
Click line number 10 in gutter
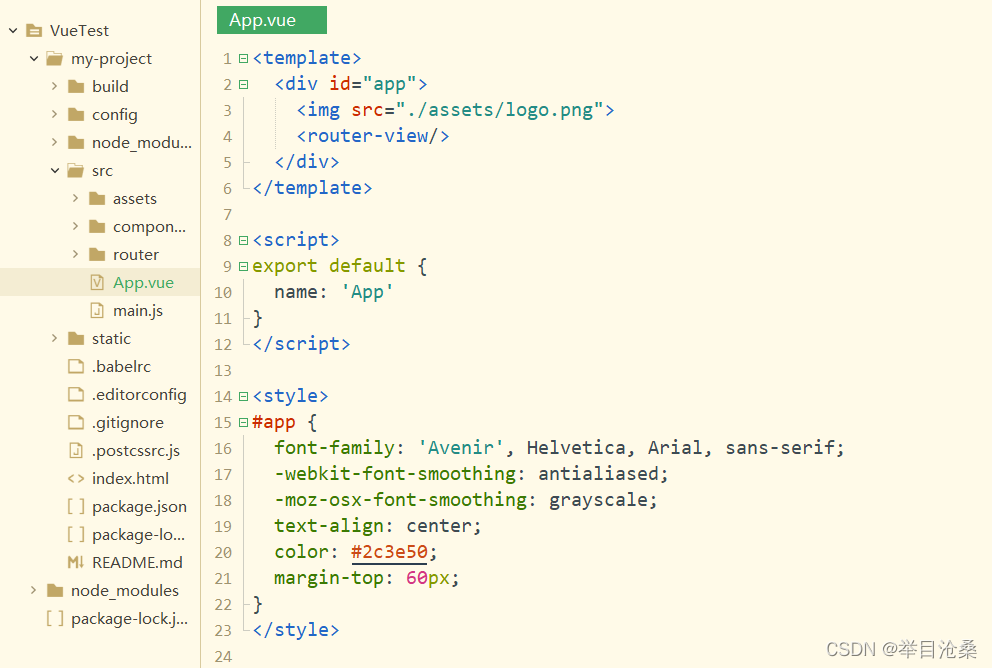223,293
